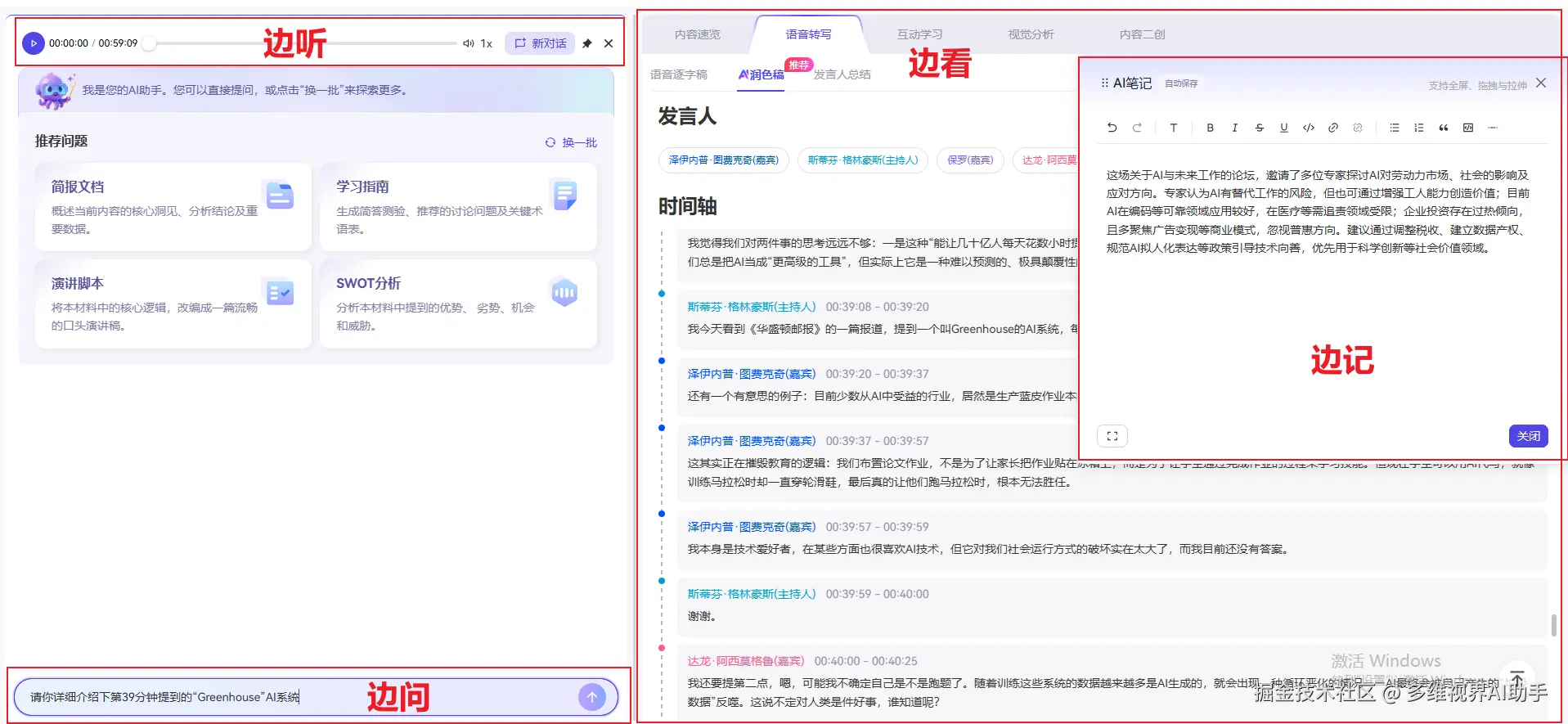Open the 发言人总结 sub-tab
The image size is (1568, 724).
point(842,74)
